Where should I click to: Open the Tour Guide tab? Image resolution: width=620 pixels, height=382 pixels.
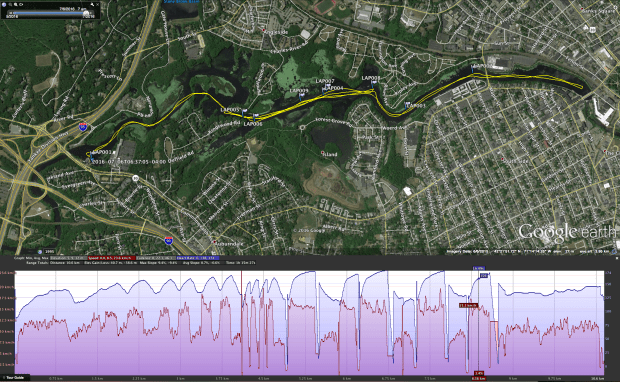click(15, 378)
